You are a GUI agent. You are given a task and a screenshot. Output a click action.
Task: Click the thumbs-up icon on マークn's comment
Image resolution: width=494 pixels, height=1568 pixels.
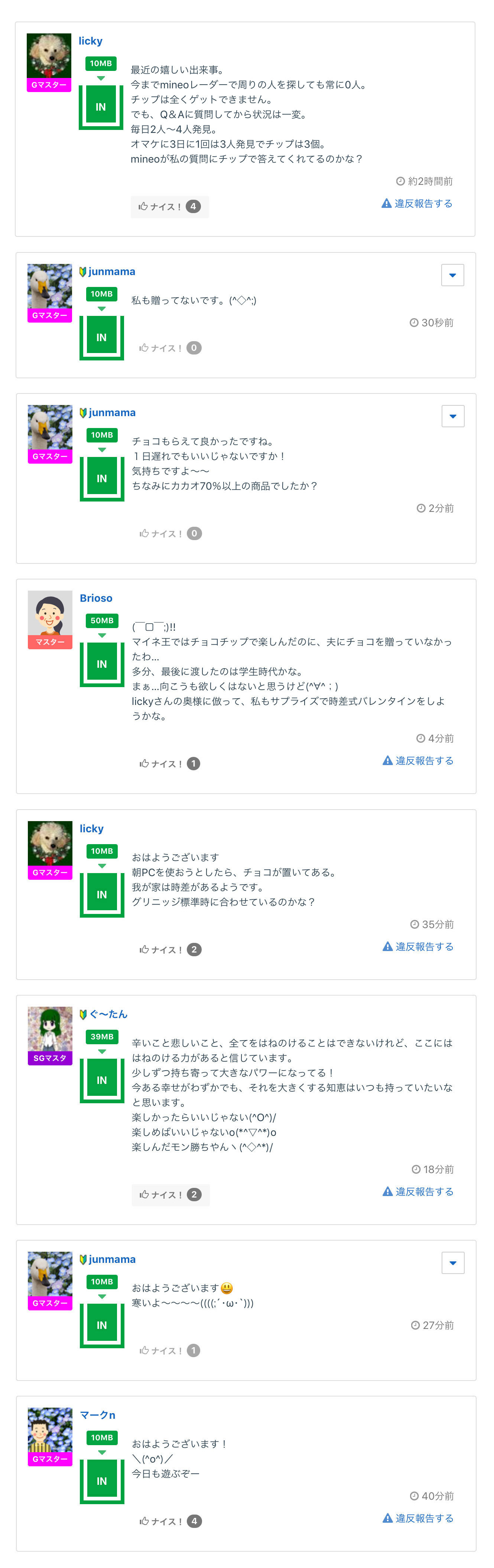[144, 1521]
